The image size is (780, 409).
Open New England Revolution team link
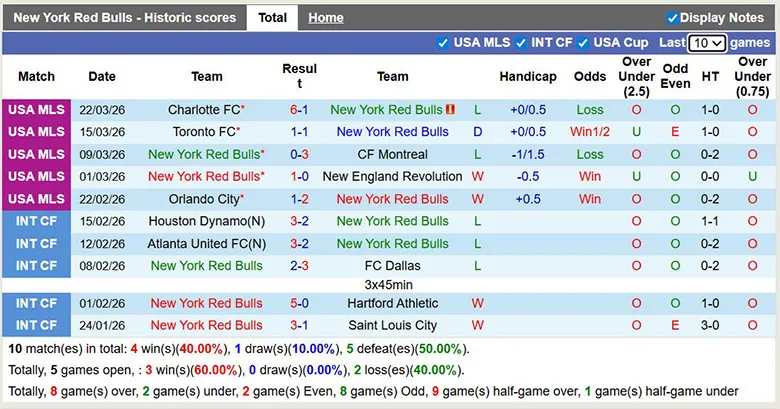pos(392,176)
